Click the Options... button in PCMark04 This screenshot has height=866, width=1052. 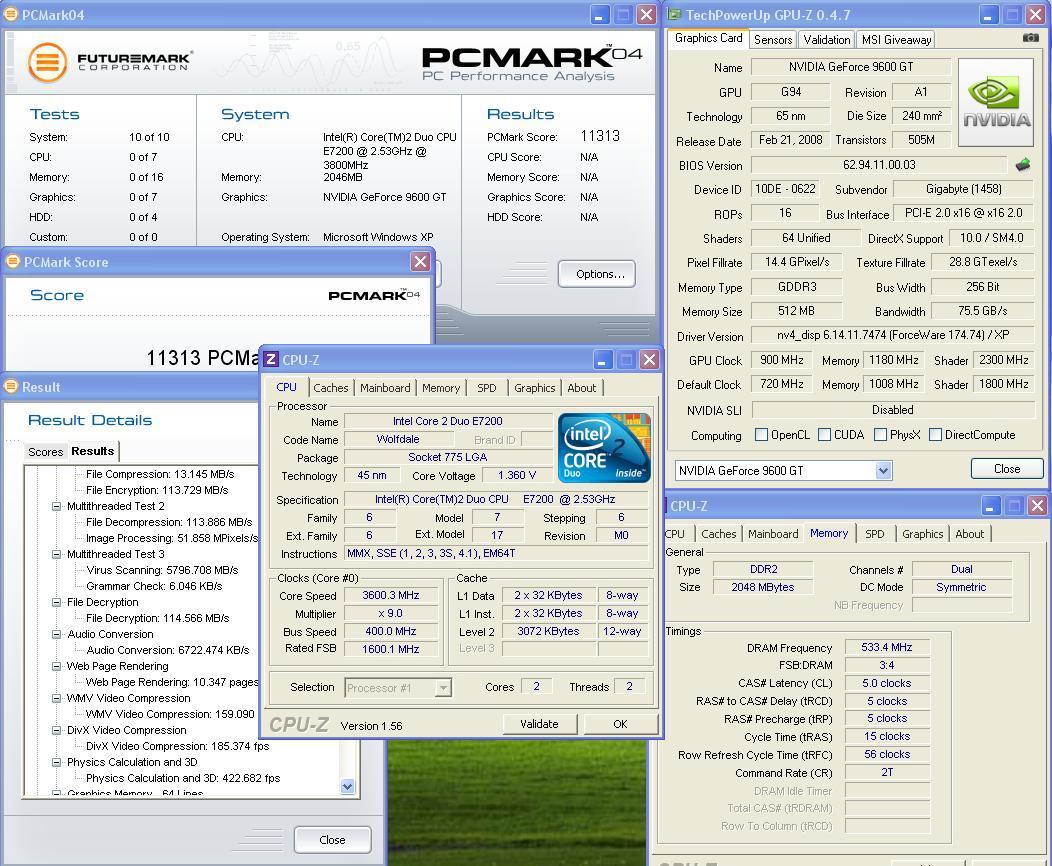[596, 274]
